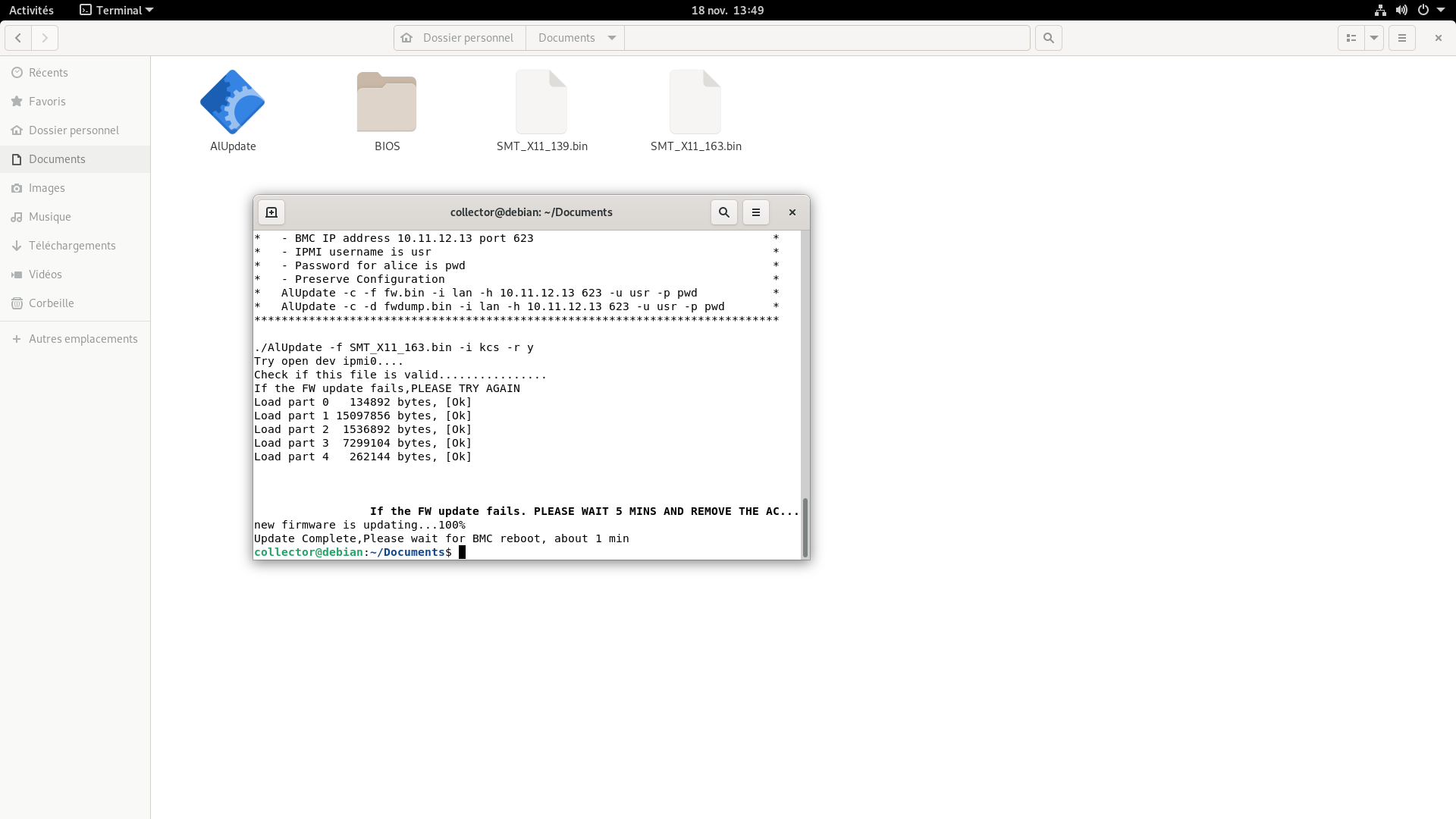
Task: Click the terminal scrollbar
Action: tap(805, 528)
